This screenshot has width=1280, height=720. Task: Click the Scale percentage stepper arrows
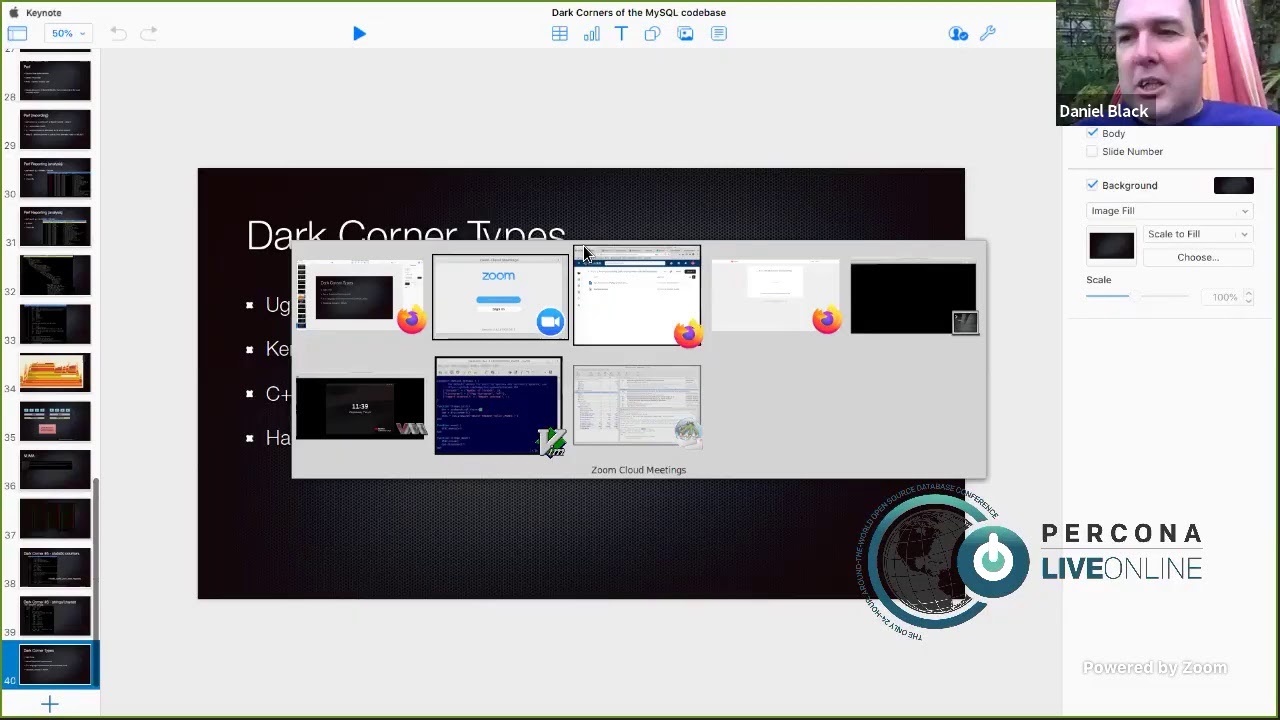[x=1248, y=297]
